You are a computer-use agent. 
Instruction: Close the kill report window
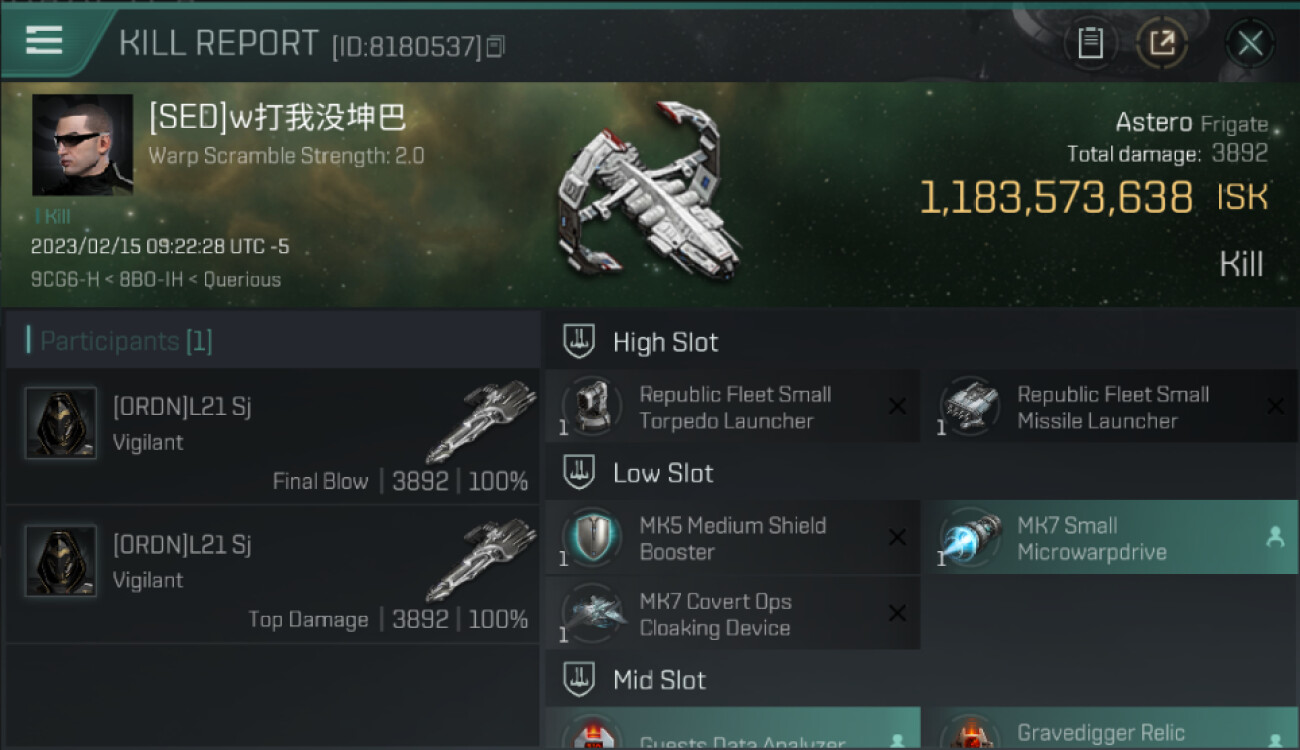click(x=1250, y=43)
